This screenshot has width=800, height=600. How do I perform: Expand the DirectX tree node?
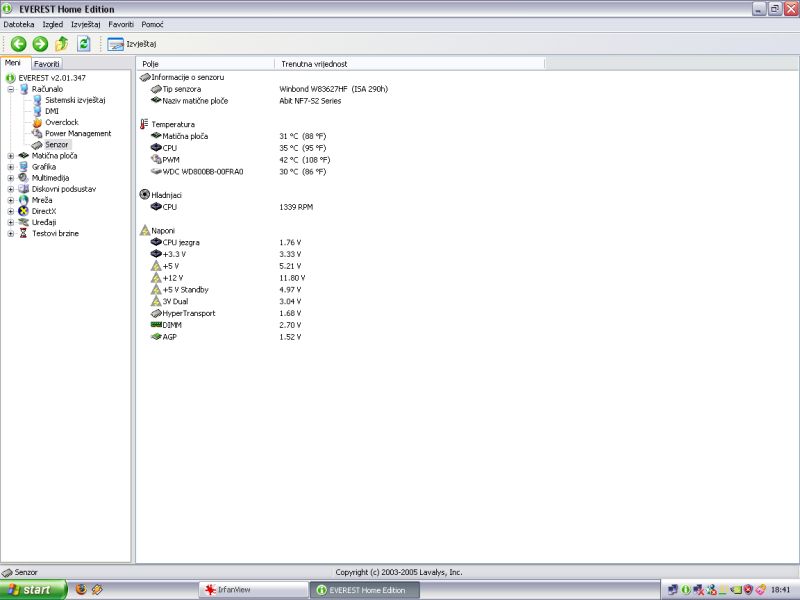[11, 211]
